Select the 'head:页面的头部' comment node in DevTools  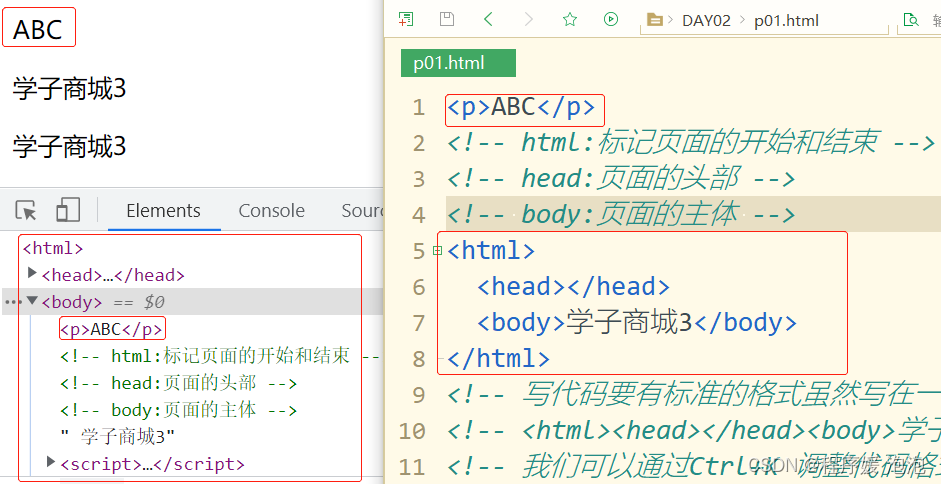(178, 383)
